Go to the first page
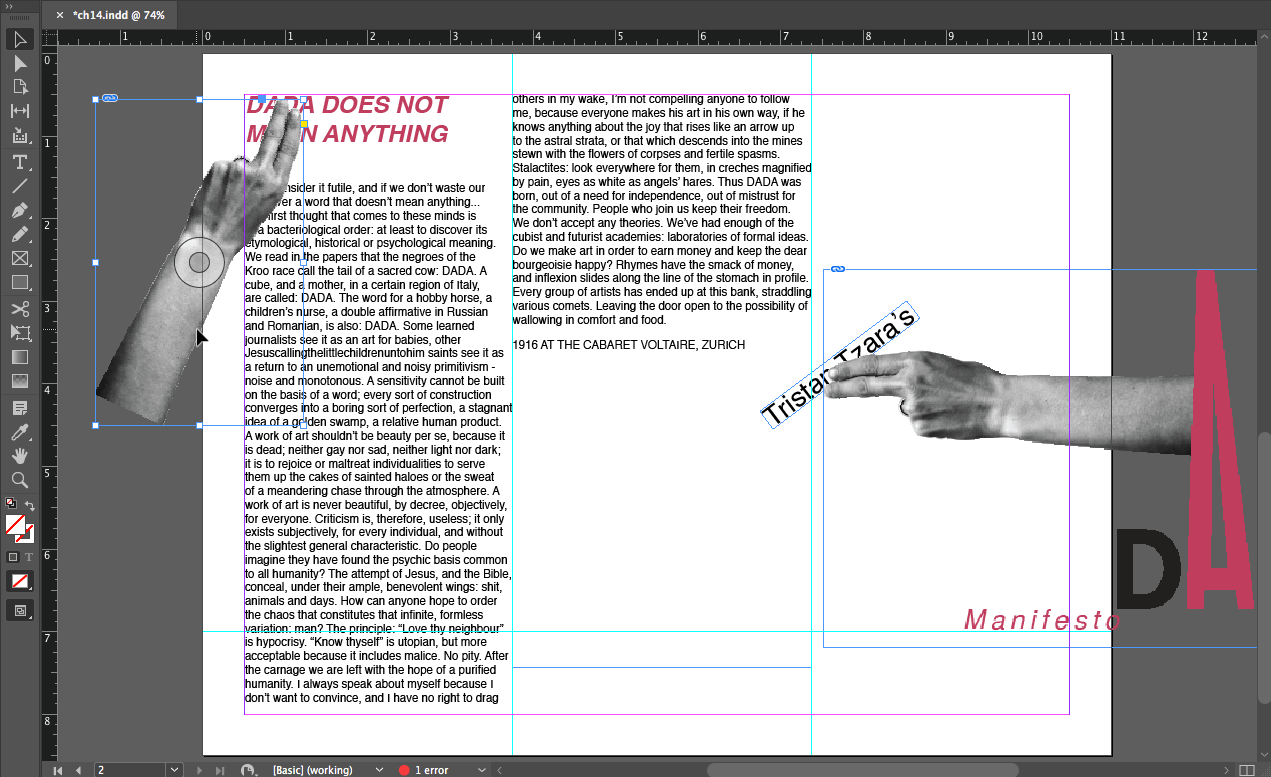Image resolution: width=1271 pixels, height=777 pixels. (x=58, y=770)
